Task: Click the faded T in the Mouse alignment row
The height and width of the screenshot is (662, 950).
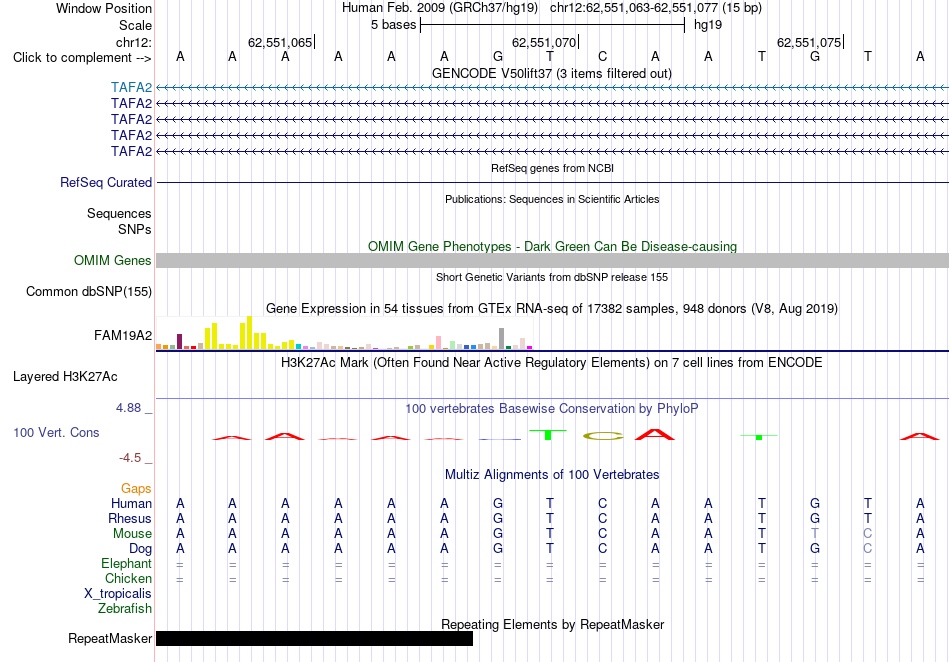Action: [x=815, y=534]
